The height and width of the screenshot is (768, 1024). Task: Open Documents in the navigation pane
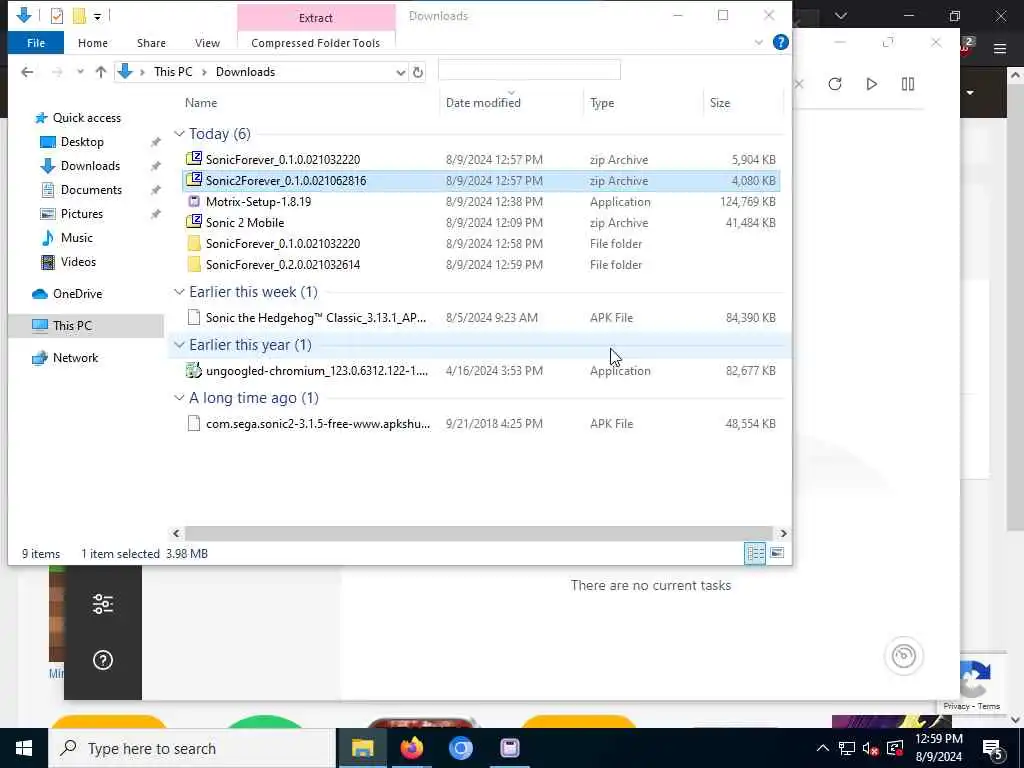tap(91, 190)
